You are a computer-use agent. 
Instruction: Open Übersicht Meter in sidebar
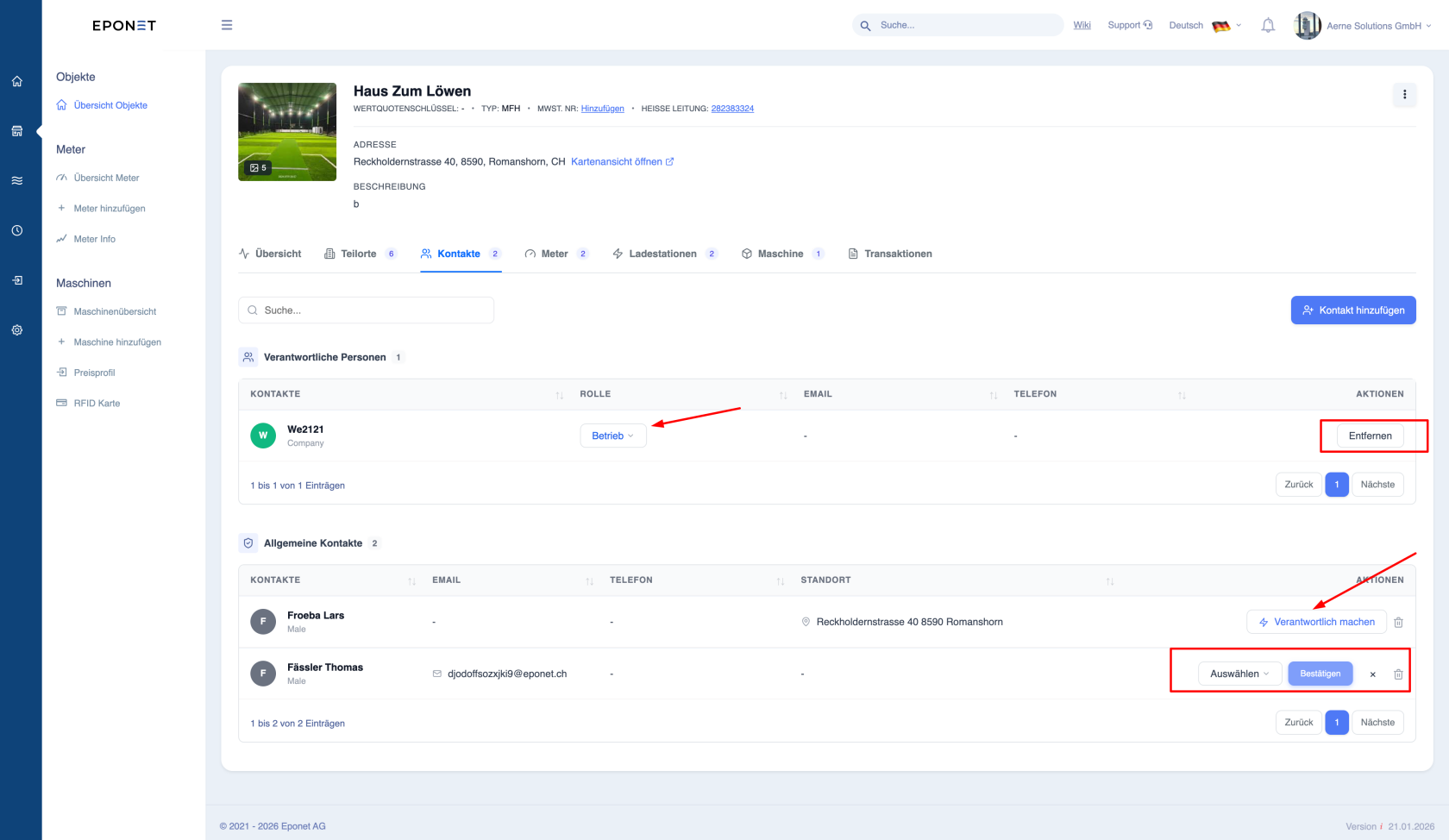pos(97,178)
